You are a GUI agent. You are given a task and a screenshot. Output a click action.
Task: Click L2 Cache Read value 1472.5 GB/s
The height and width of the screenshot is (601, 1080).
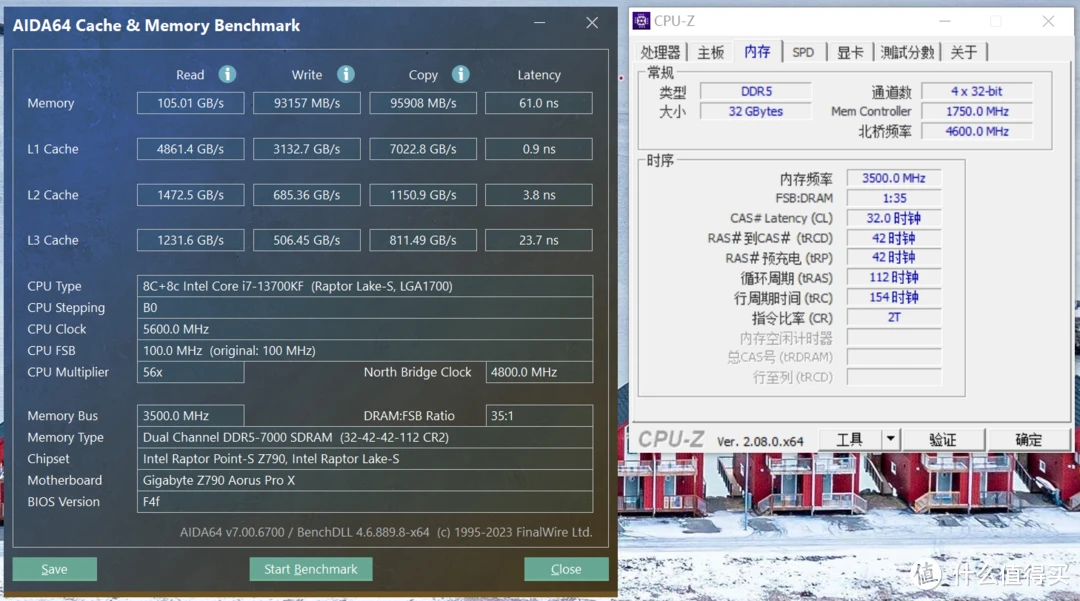tap(190, 195)
